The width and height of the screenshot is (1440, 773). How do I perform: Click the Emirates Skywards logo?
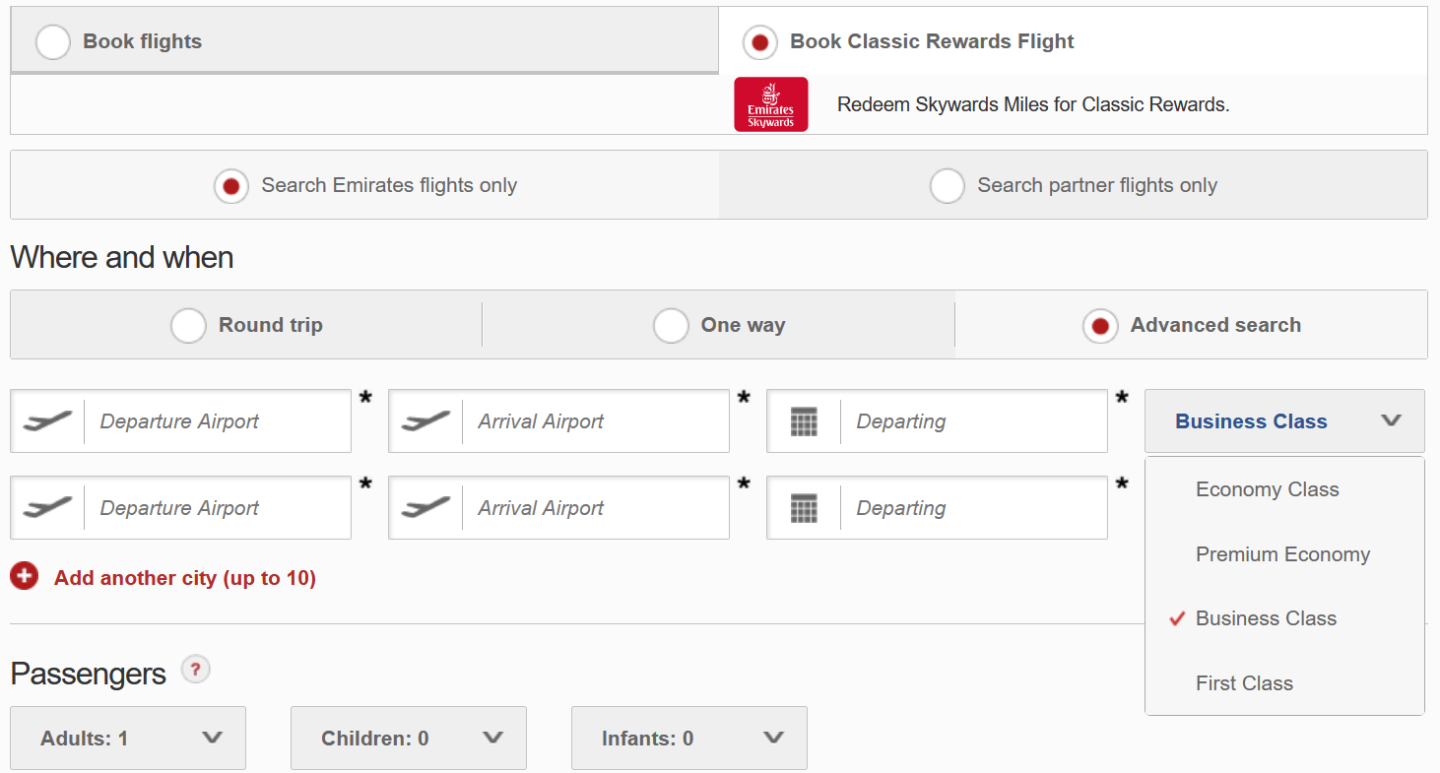tap(770, 105)
